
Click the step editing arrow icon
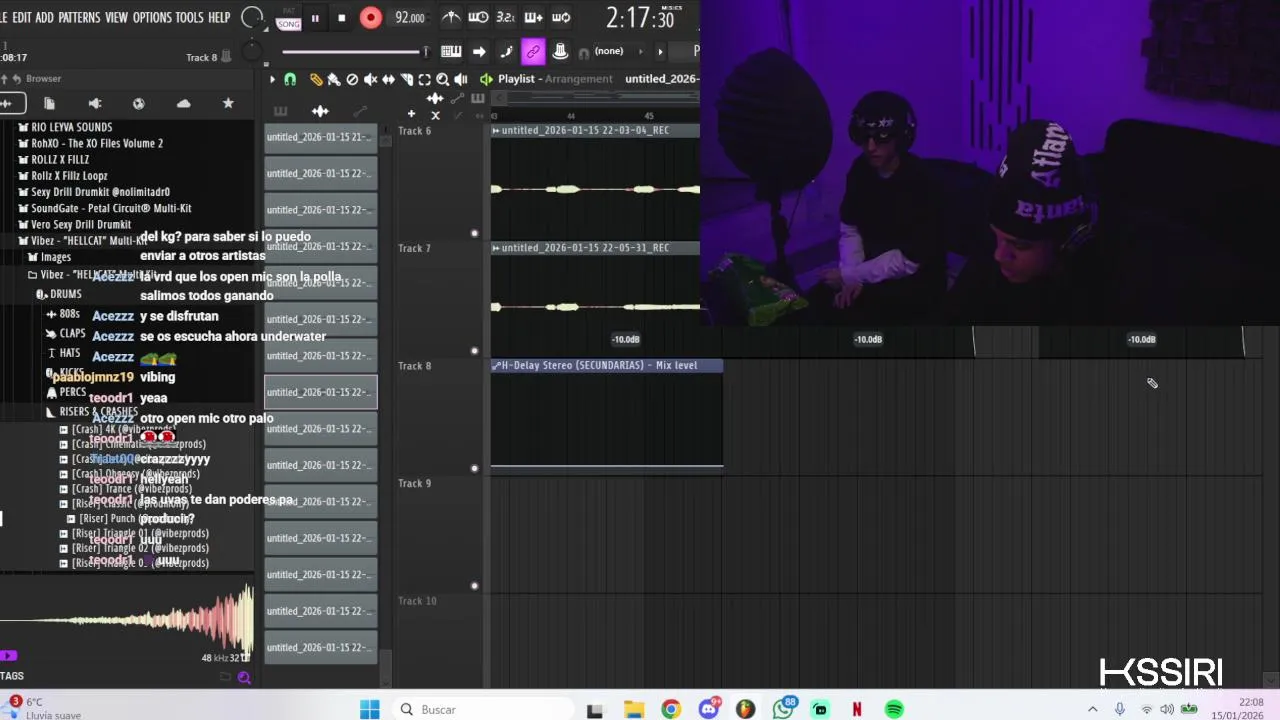(479, 52)
